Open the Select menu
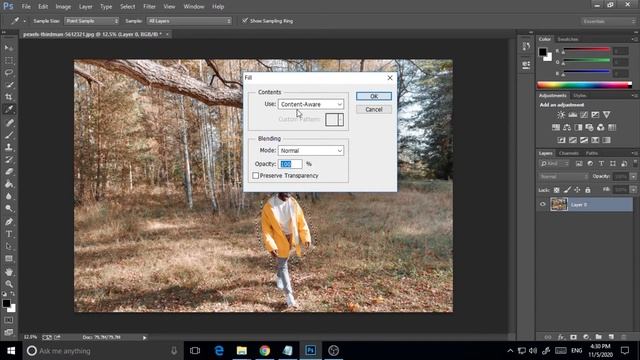This screenshot has height=360, width=640. (x=127, y=7)
